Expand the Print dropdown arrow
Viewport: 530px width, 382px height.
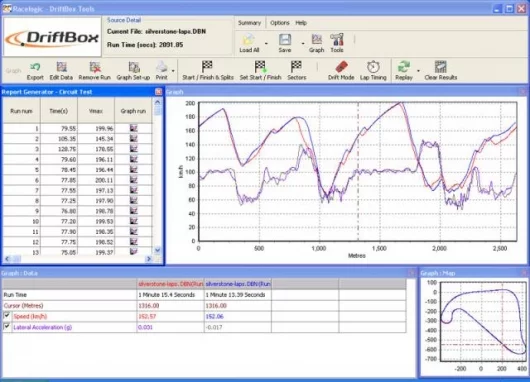(173, 71)
